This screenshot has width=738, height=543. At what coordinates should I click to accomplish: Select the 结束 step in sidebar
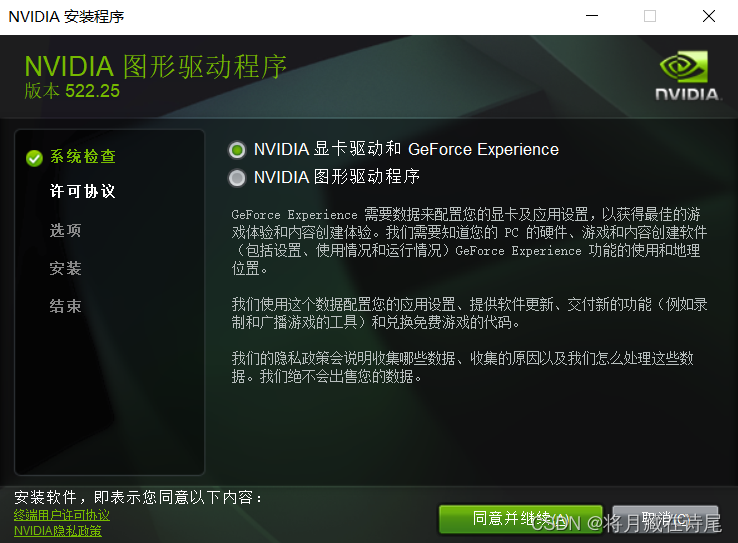(x=65, y=306)
